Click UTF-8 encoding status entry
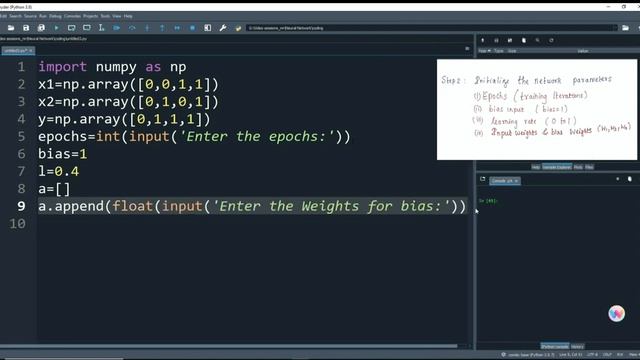This screenshot has width=640, height=360. tap(593, 355)
